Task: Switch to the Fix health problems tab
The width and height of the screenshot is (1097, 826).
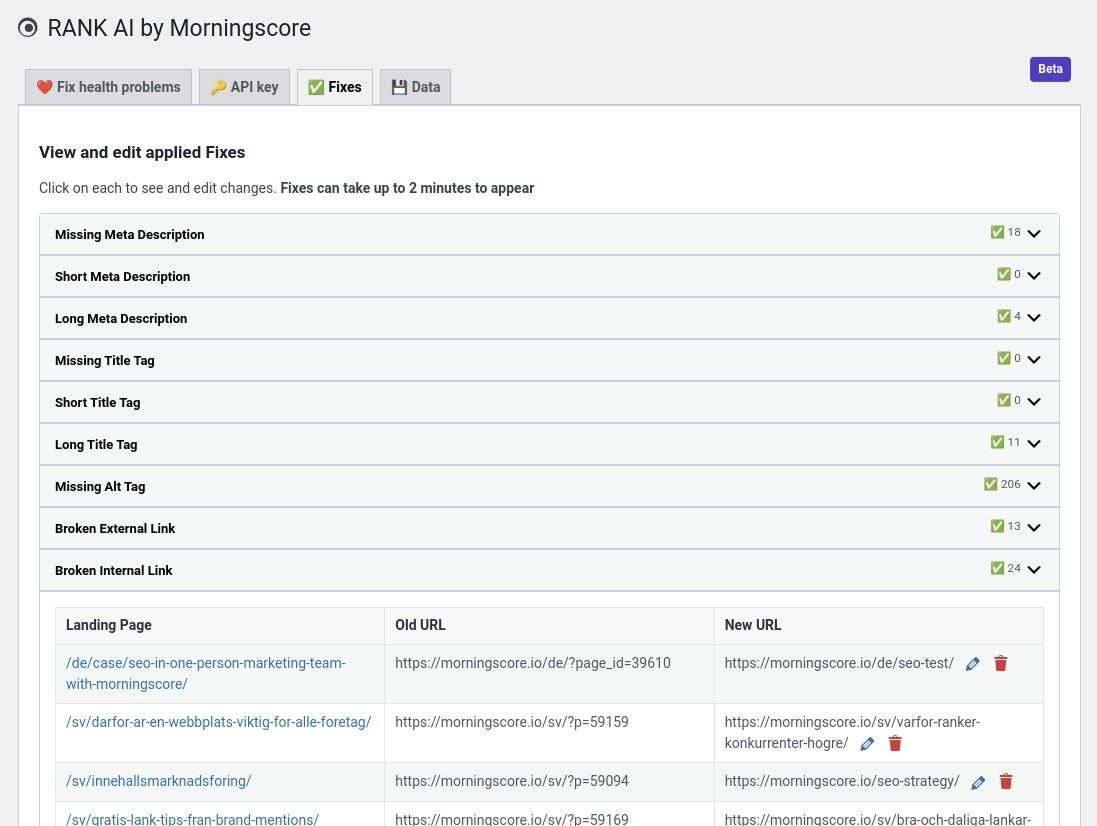Action: click(x=108, y=87)
